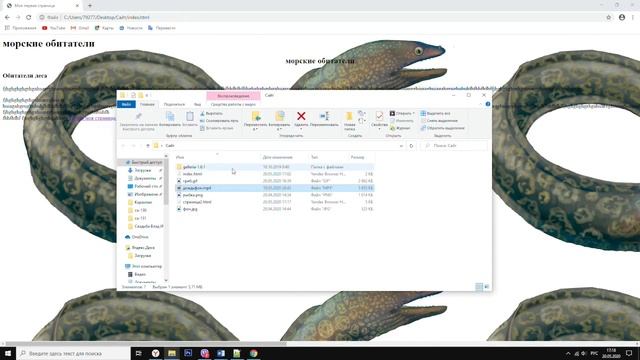Click Chrome page horizontal scrollbar
The width and height of the screenshot is (640, 360).
[145, 344]
